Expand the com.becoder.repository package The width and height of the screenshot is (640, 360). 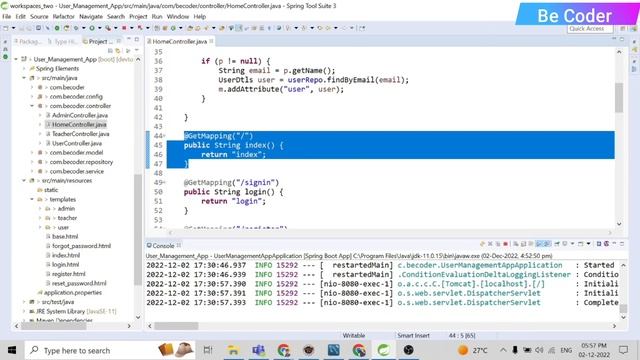[32, 162]
